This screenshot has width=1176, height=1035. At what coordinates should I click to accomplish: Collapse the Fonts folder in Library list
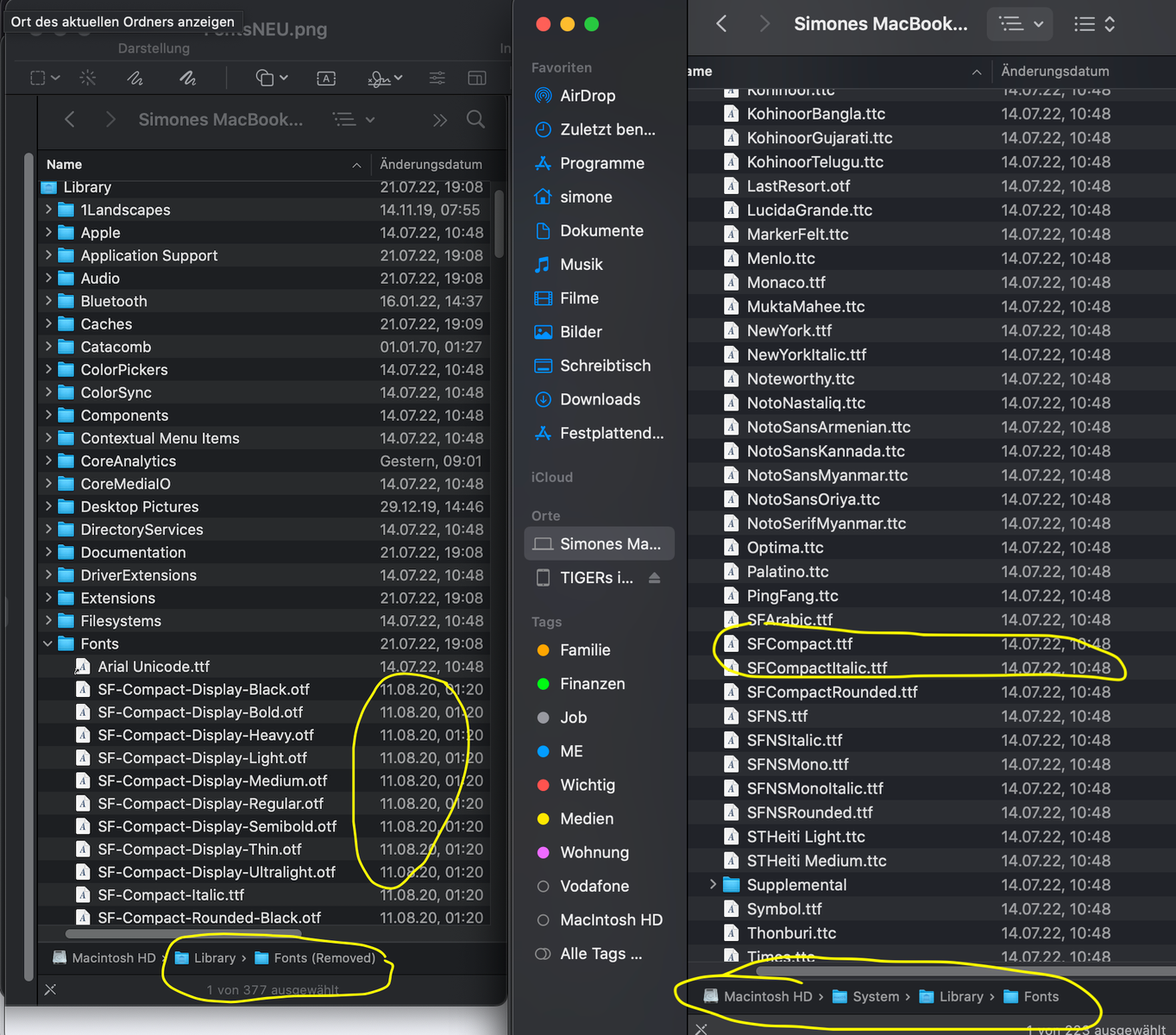[48, 643]
